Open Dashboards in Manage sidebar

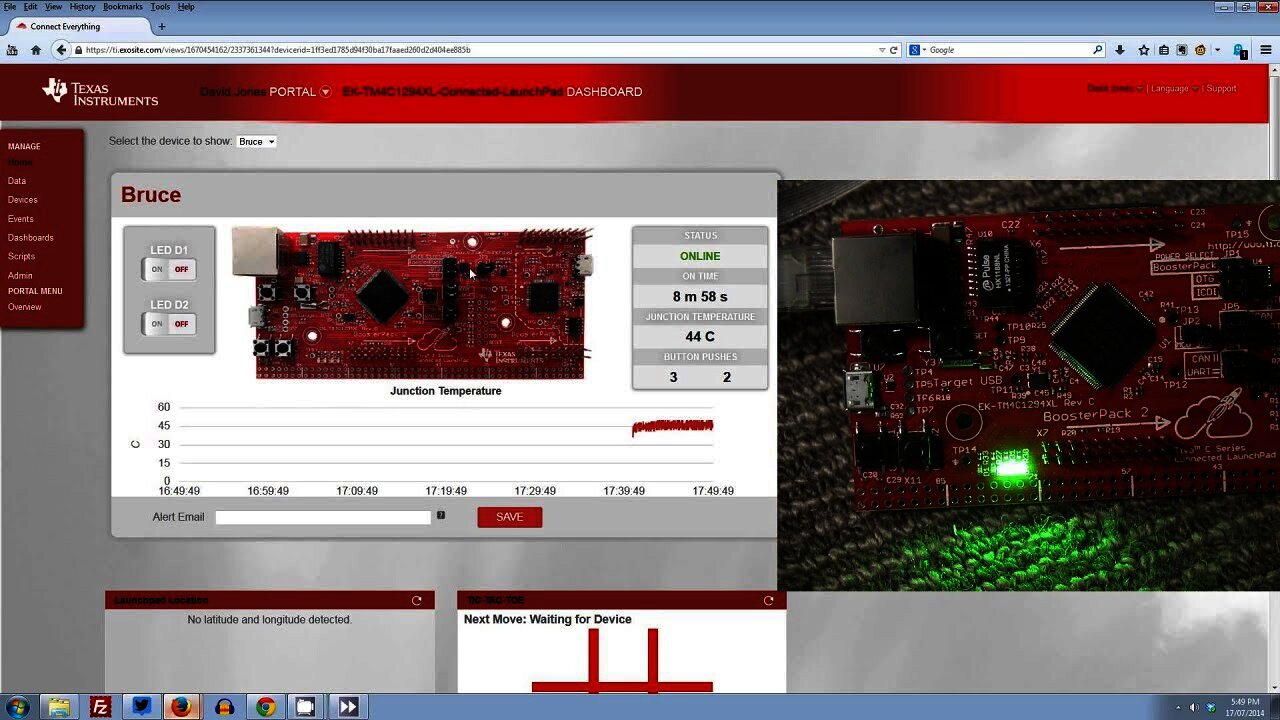[x=31, y=238]
